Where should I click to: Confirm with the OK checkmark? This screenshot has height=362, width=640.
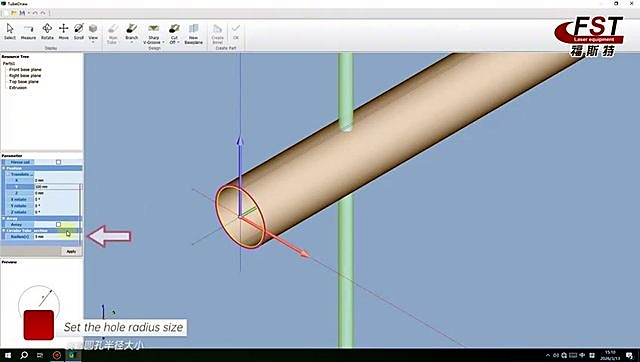[236, 32]
